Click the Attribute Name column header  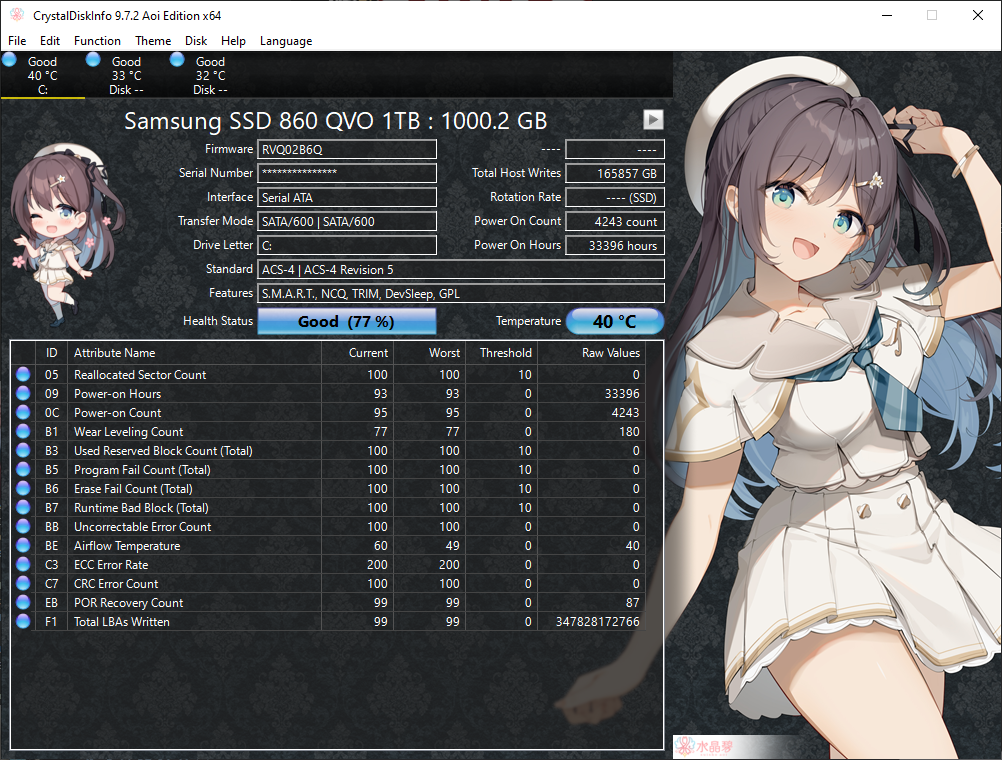pos(194,353)
